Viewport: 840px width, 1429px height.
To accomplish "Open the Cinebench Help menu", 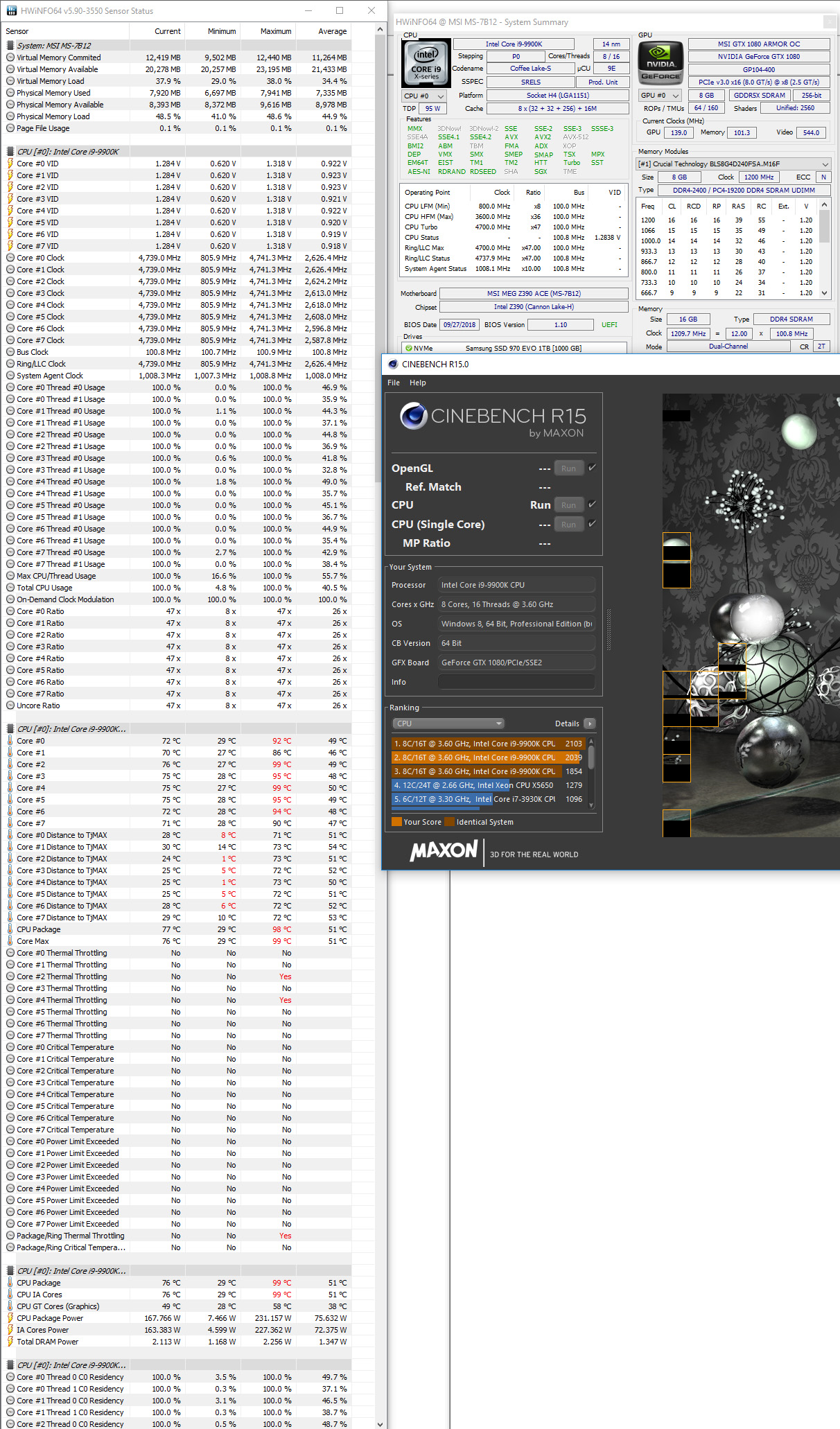I will pos(417,383).
